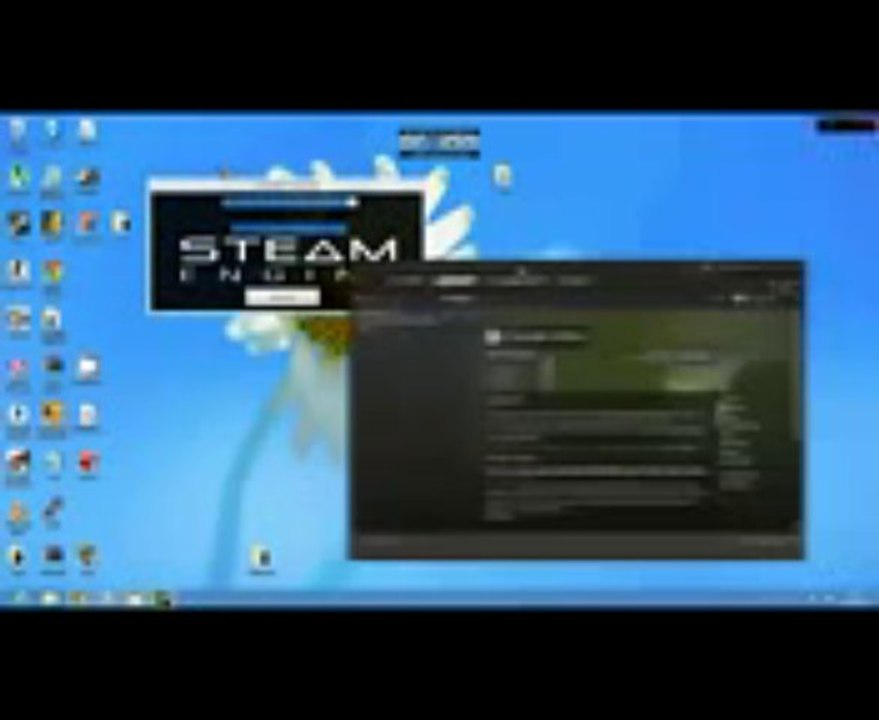
Task: Open the Windows Start button on the taskbar
Action: [x=19, y=598]
